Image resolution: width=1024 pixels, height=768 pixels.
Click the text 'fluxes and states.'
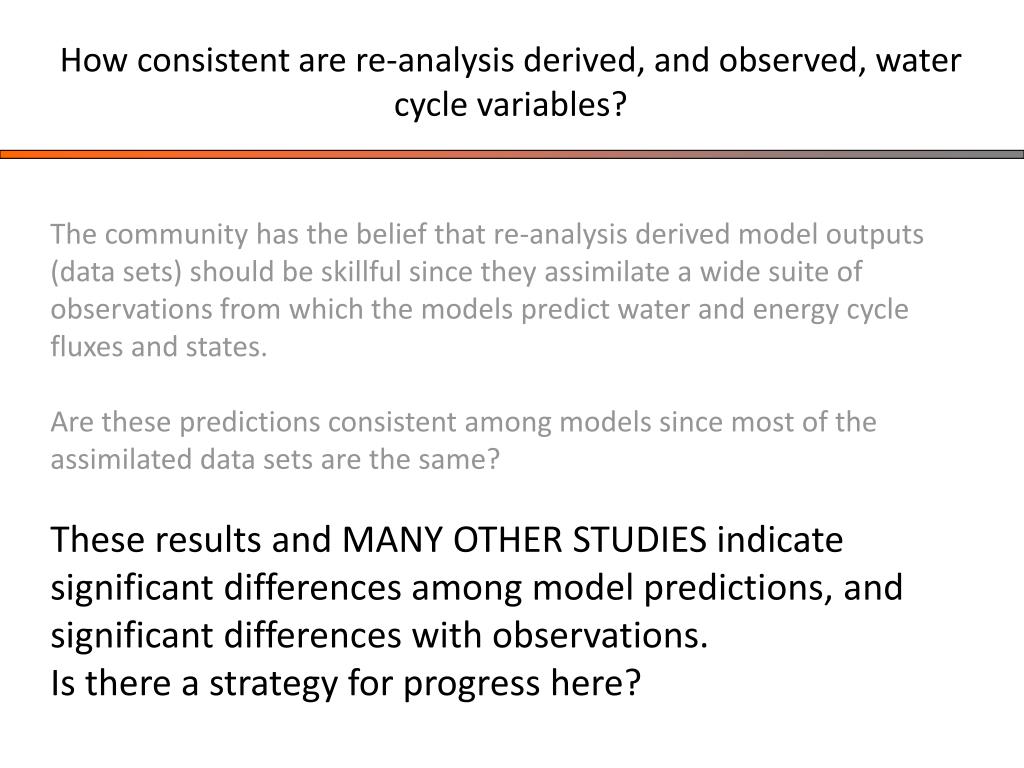pyautogui.click(x=159, y=347)
